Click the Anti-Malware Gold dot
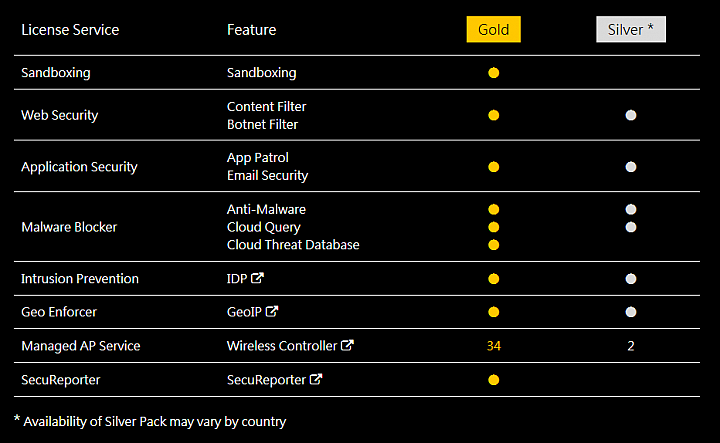This screenshot has width=720, height=443. coord(494,209)
